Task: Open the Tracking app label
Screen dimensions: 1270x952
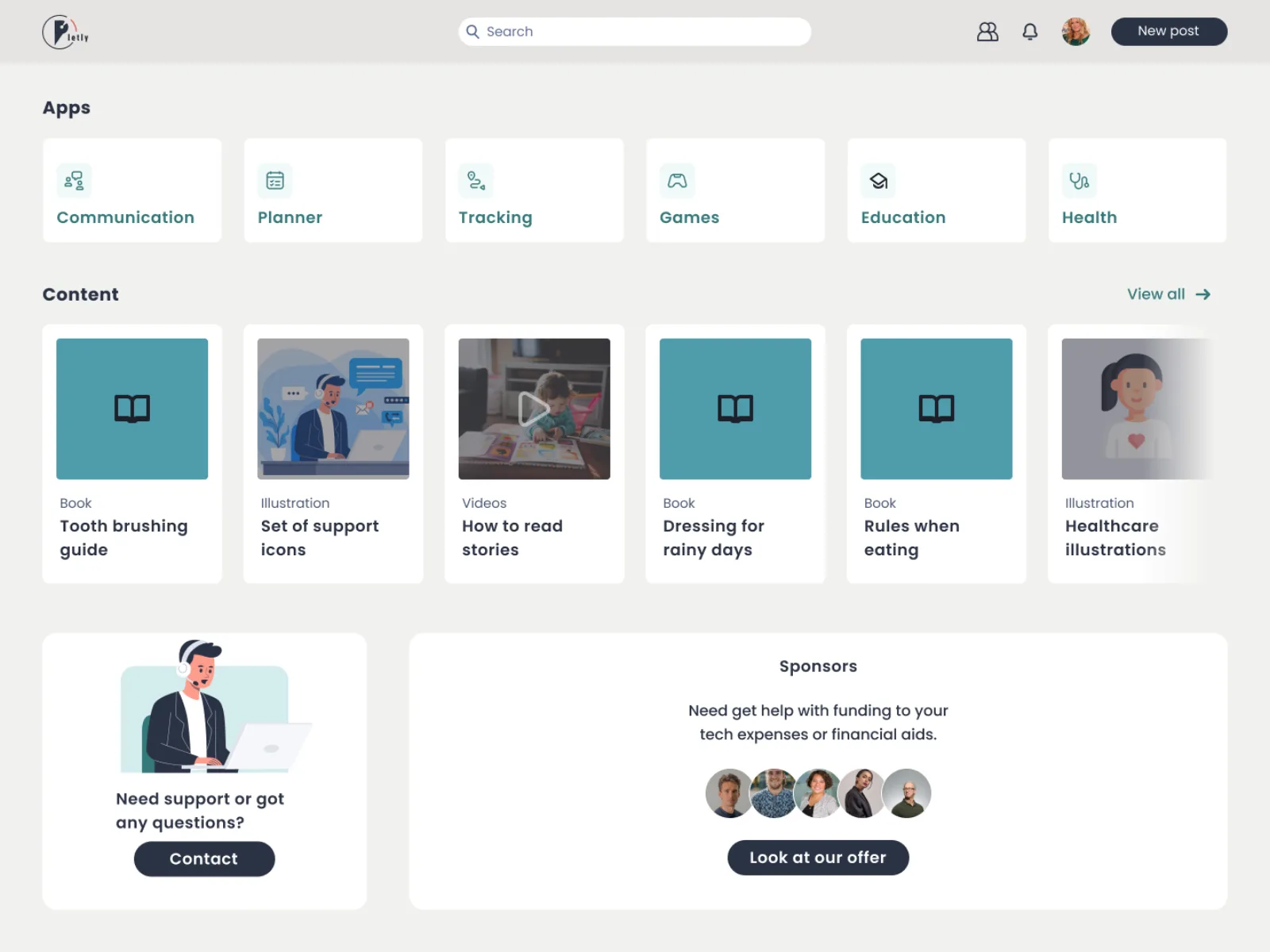Action: pyautogui.click(x=495, y=218)
